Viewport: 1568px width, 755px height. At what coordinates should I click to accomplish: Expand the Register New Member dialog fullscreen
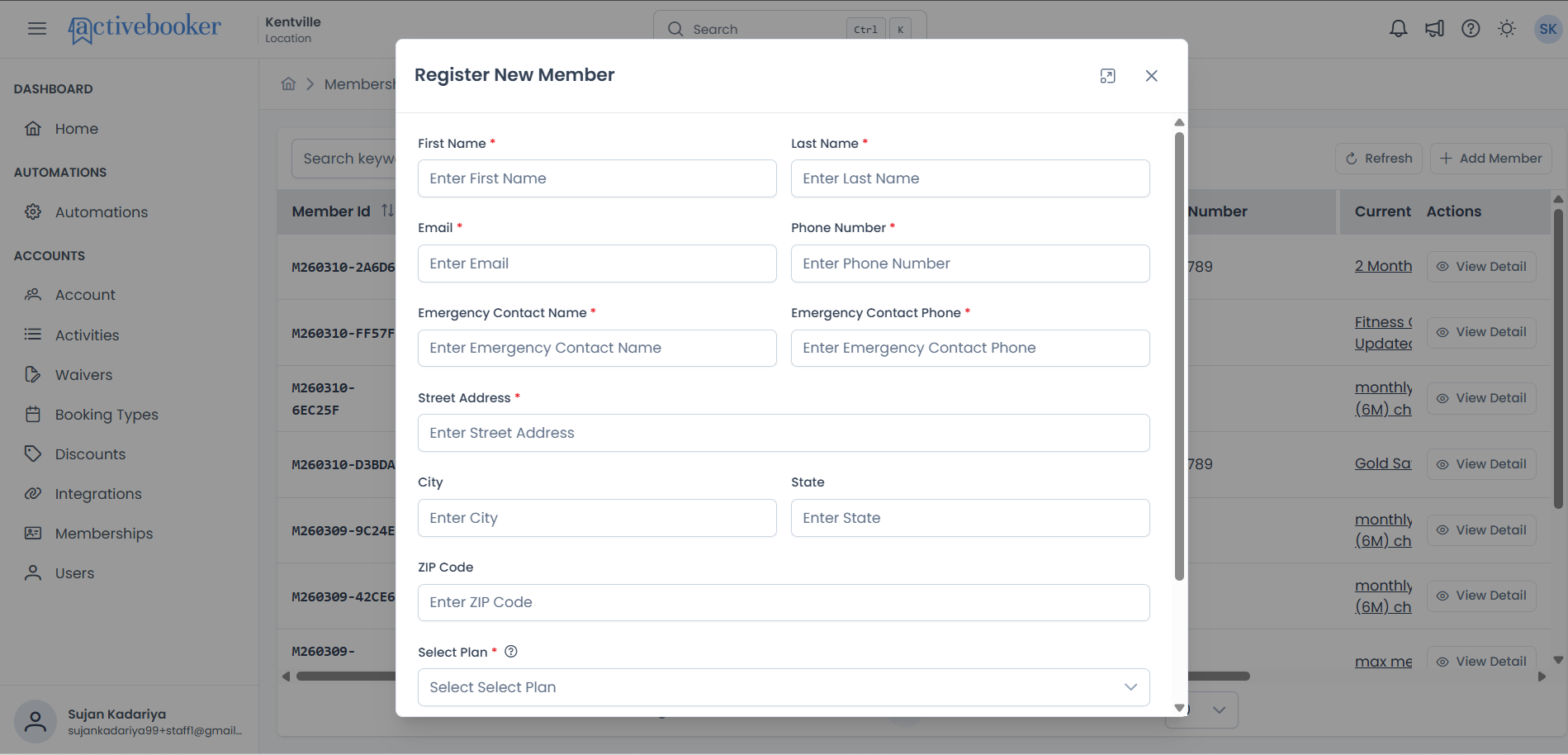1108,76
